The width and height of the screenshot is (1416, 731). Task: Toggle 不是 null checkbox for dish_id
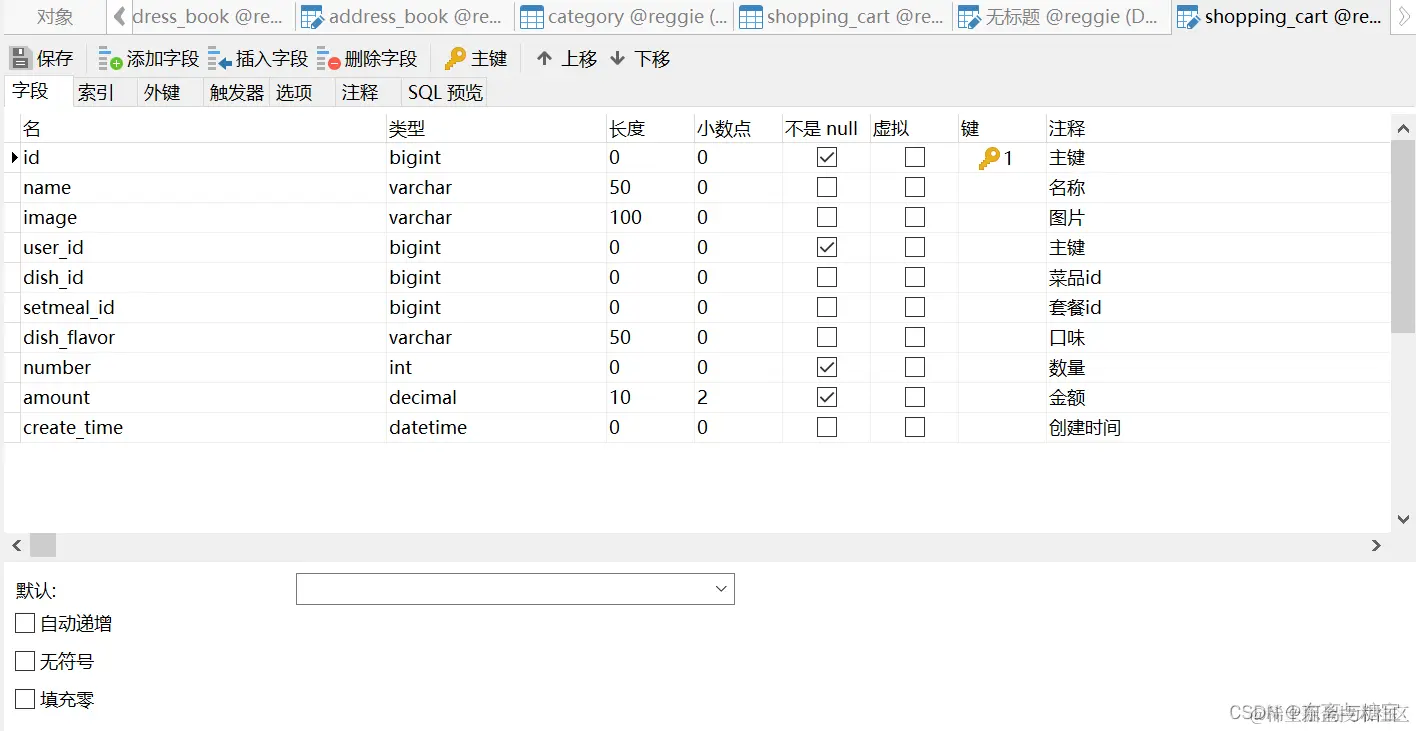827,277
